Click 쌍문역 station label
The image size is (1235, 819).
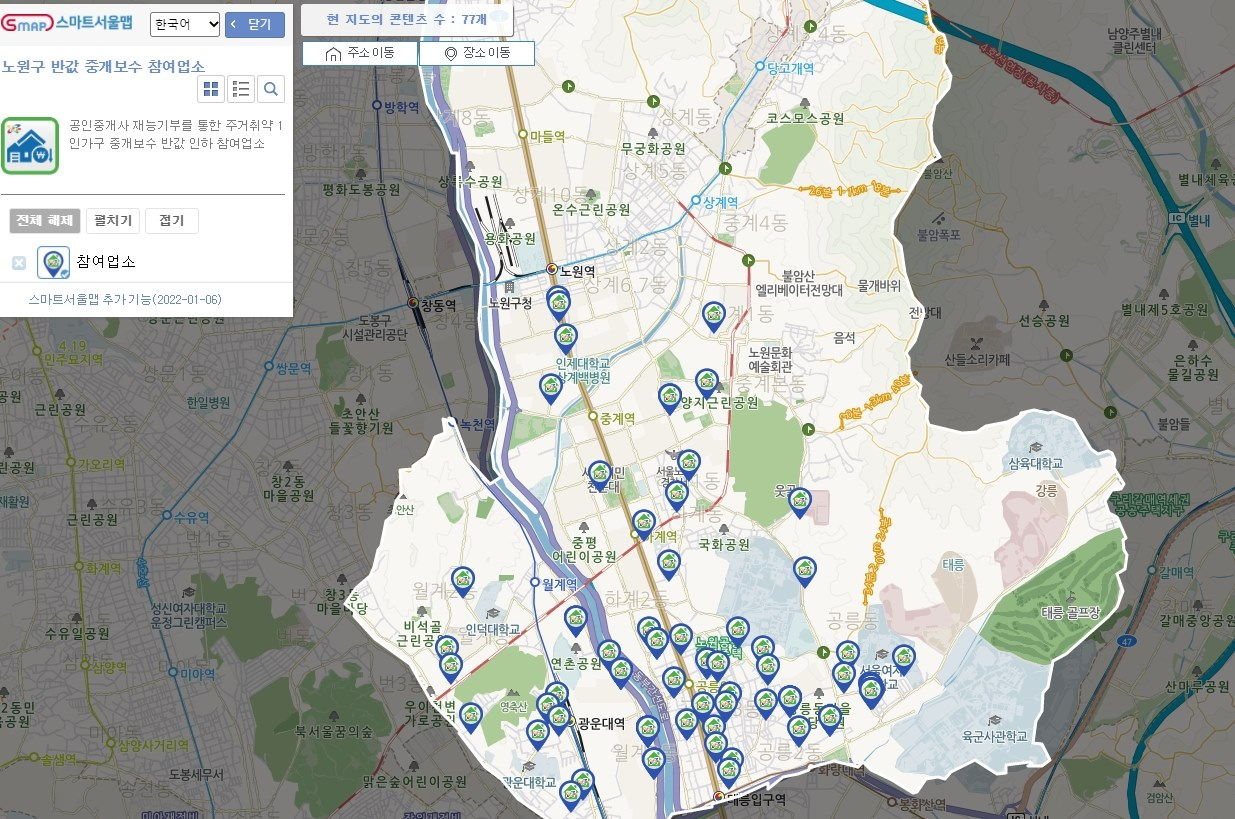[293, 369]
